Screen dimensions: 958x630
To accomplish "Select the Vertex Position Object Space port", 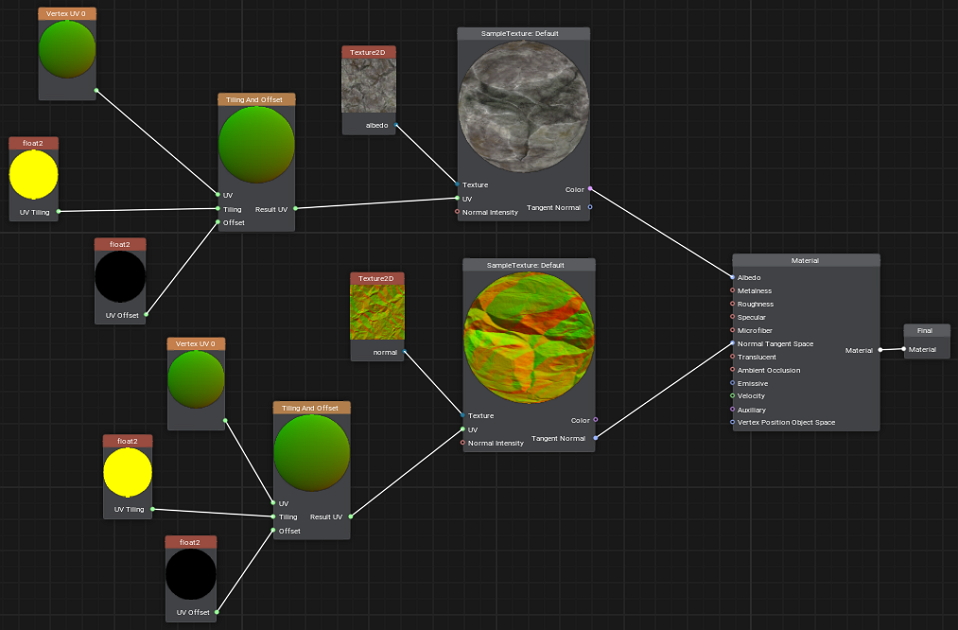I will 733,422.
